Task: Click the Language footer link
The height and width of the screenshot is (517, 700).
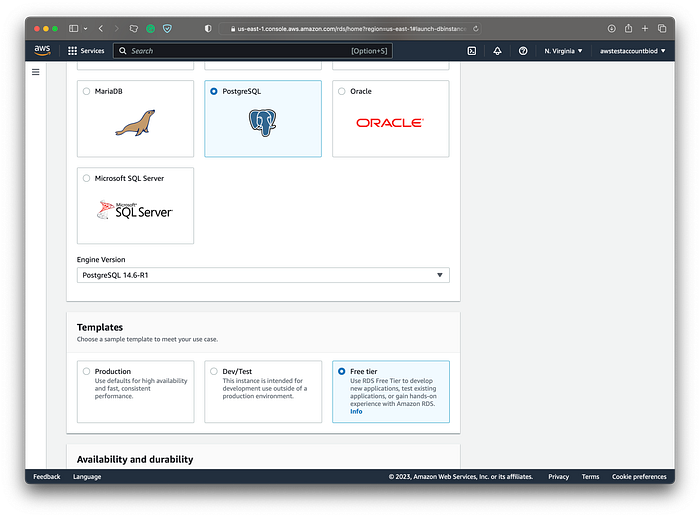Action: coord(87,476)
